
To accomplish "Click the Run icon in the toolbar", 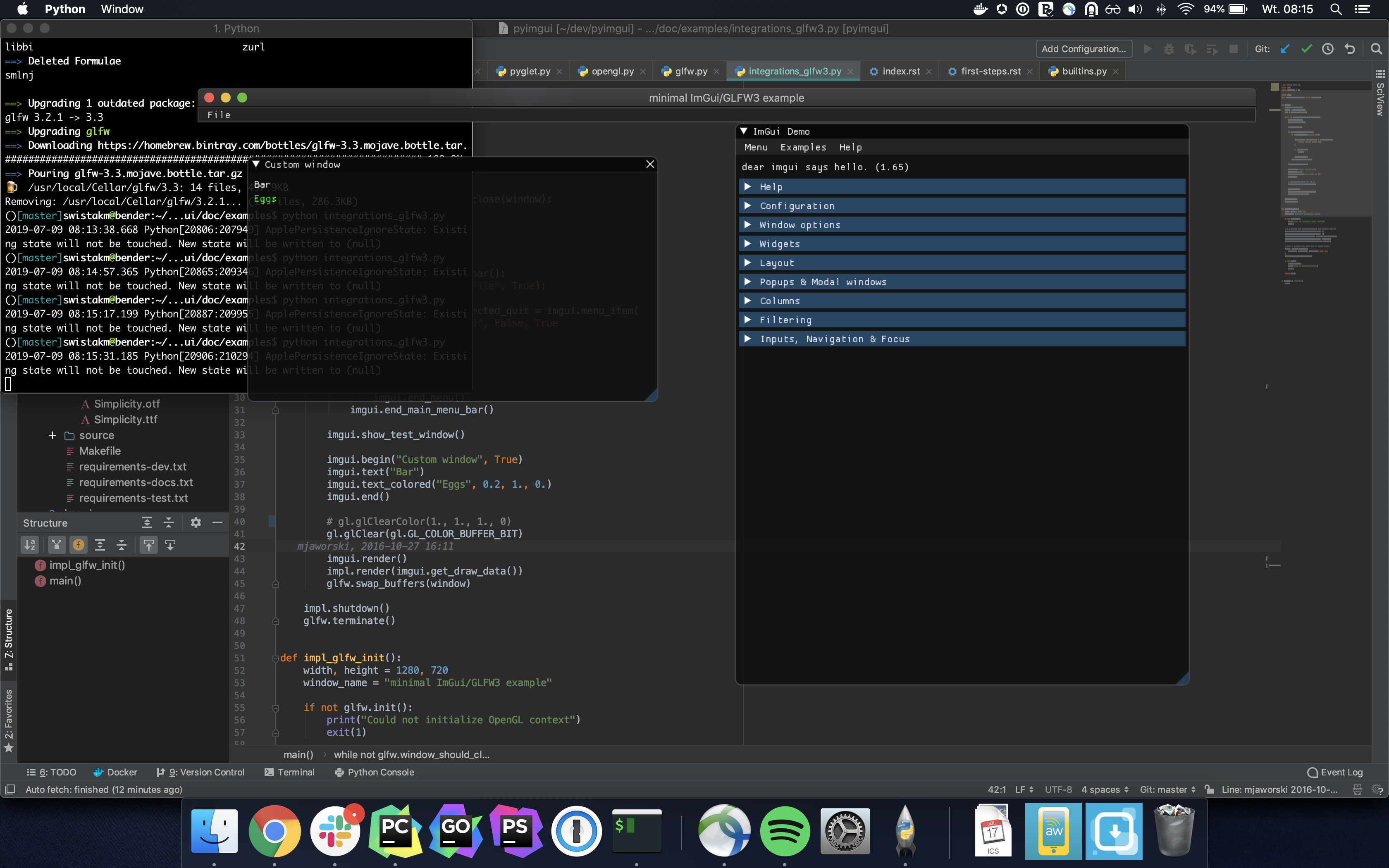I will (x=1148, y=49).
